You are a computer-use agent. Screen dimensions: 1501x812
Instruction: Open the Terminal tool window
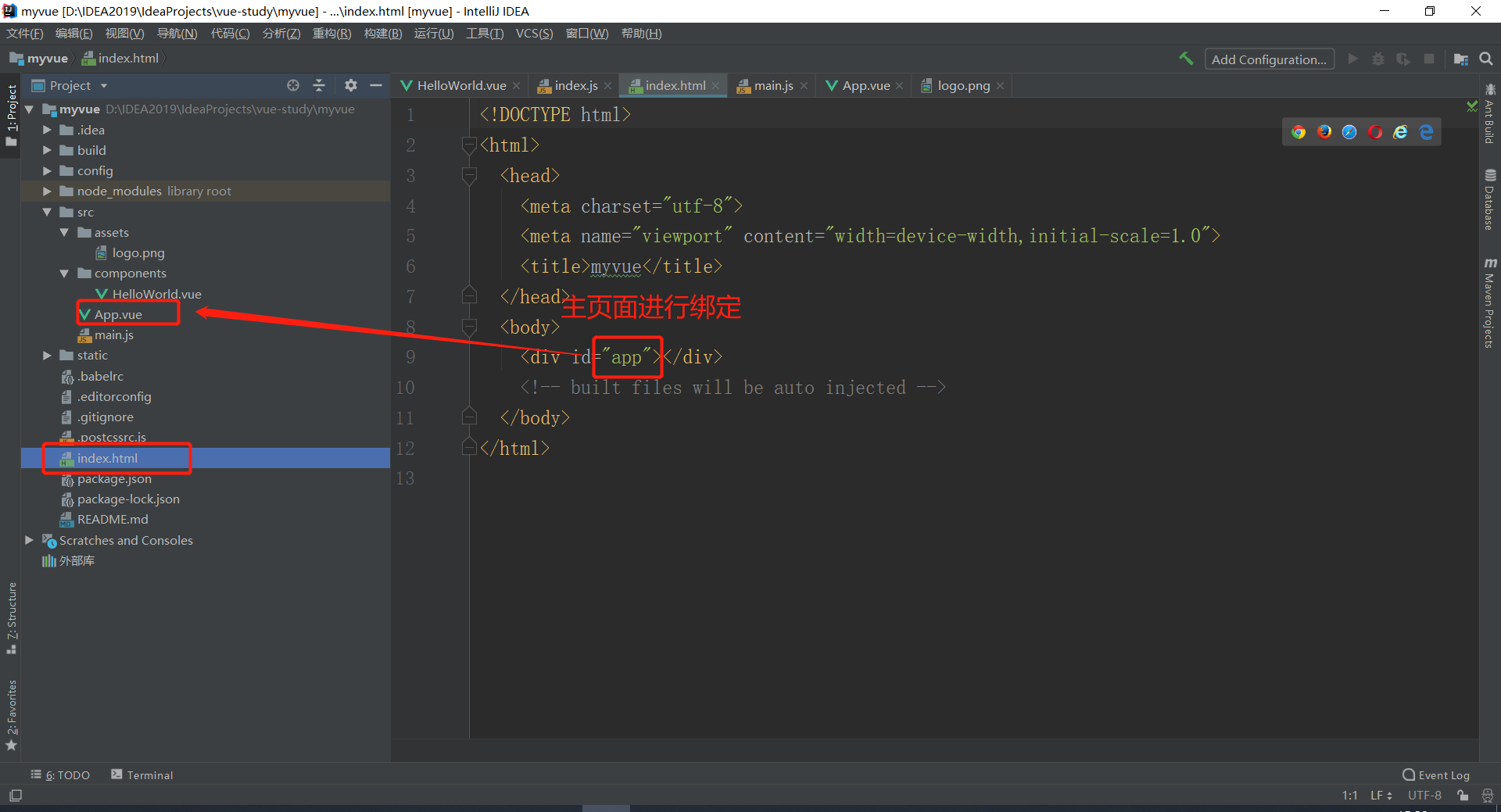(142, 775)
